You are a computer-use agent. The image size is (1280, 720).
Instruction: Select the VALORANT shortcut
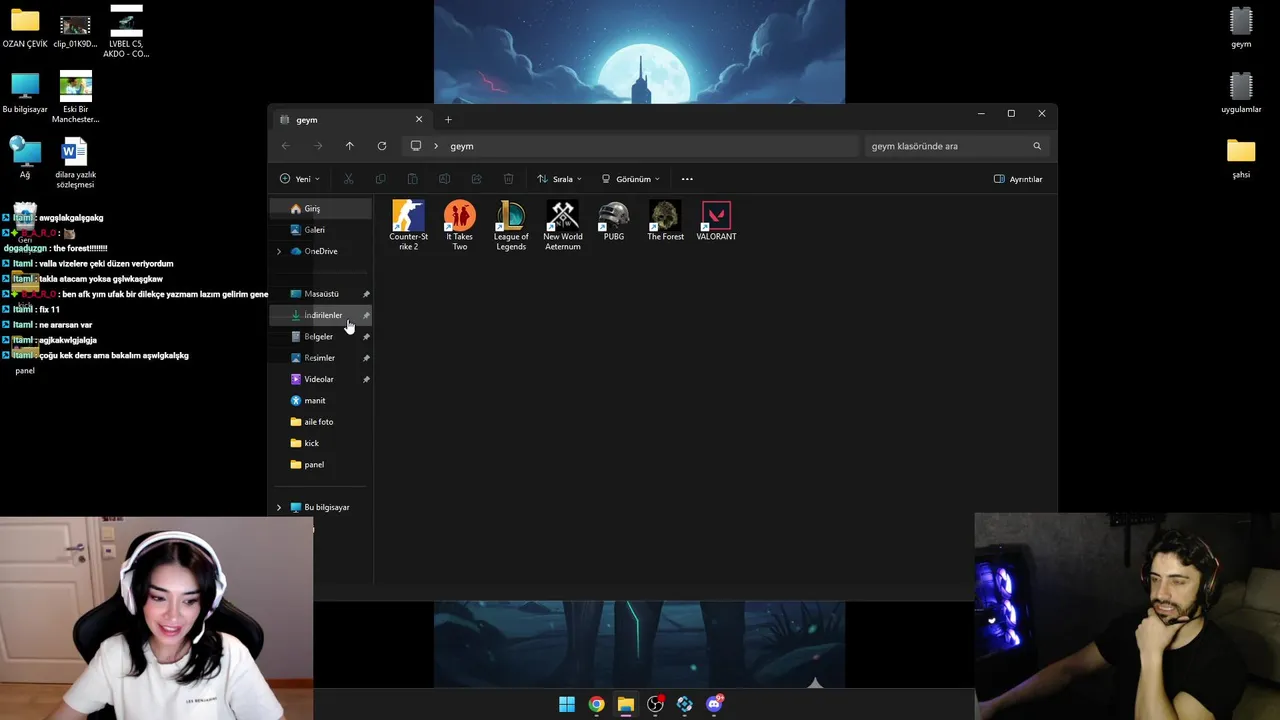[716, 221]
